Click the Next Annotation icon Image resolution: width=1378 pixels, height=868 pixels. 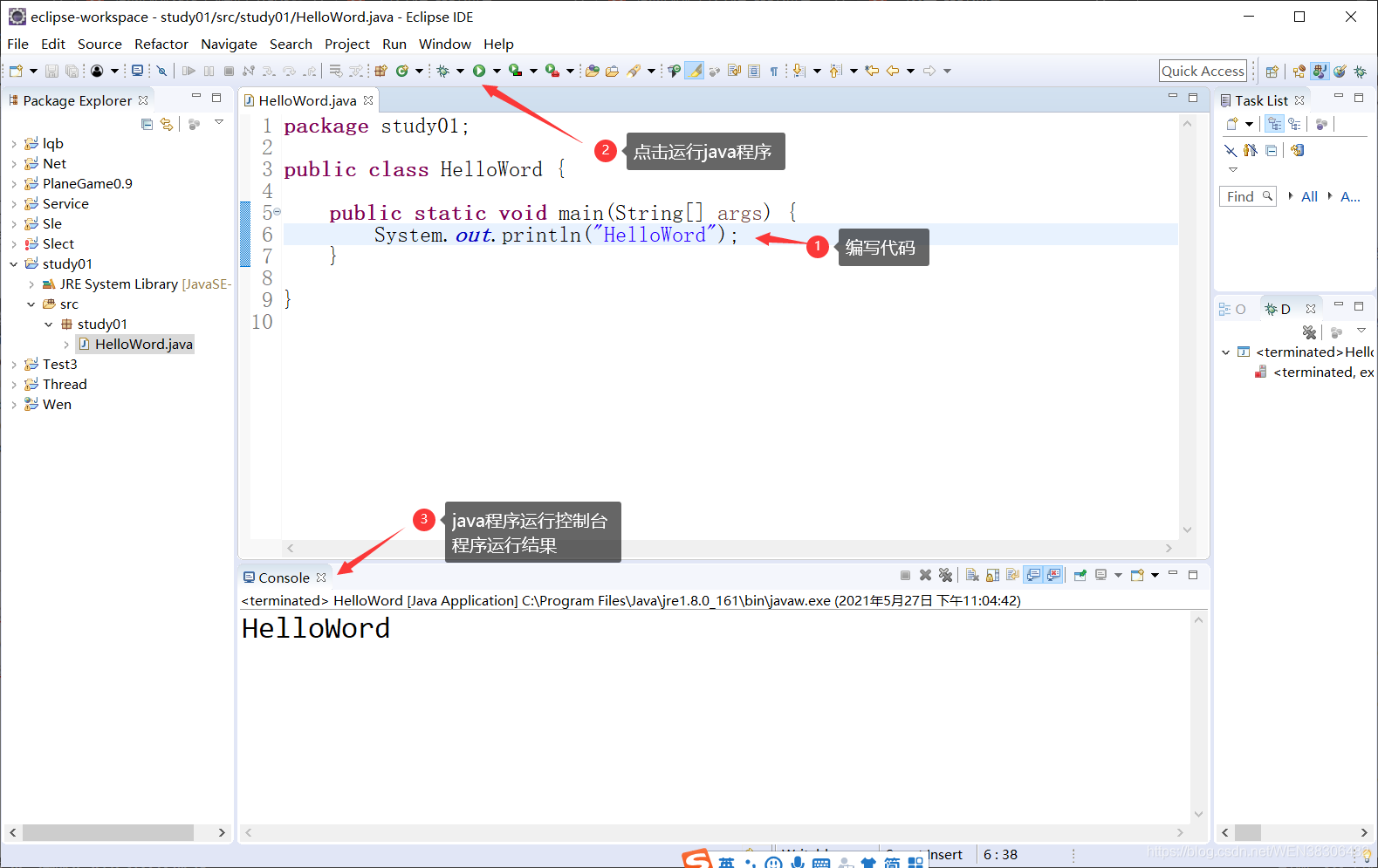click(799, 71)
